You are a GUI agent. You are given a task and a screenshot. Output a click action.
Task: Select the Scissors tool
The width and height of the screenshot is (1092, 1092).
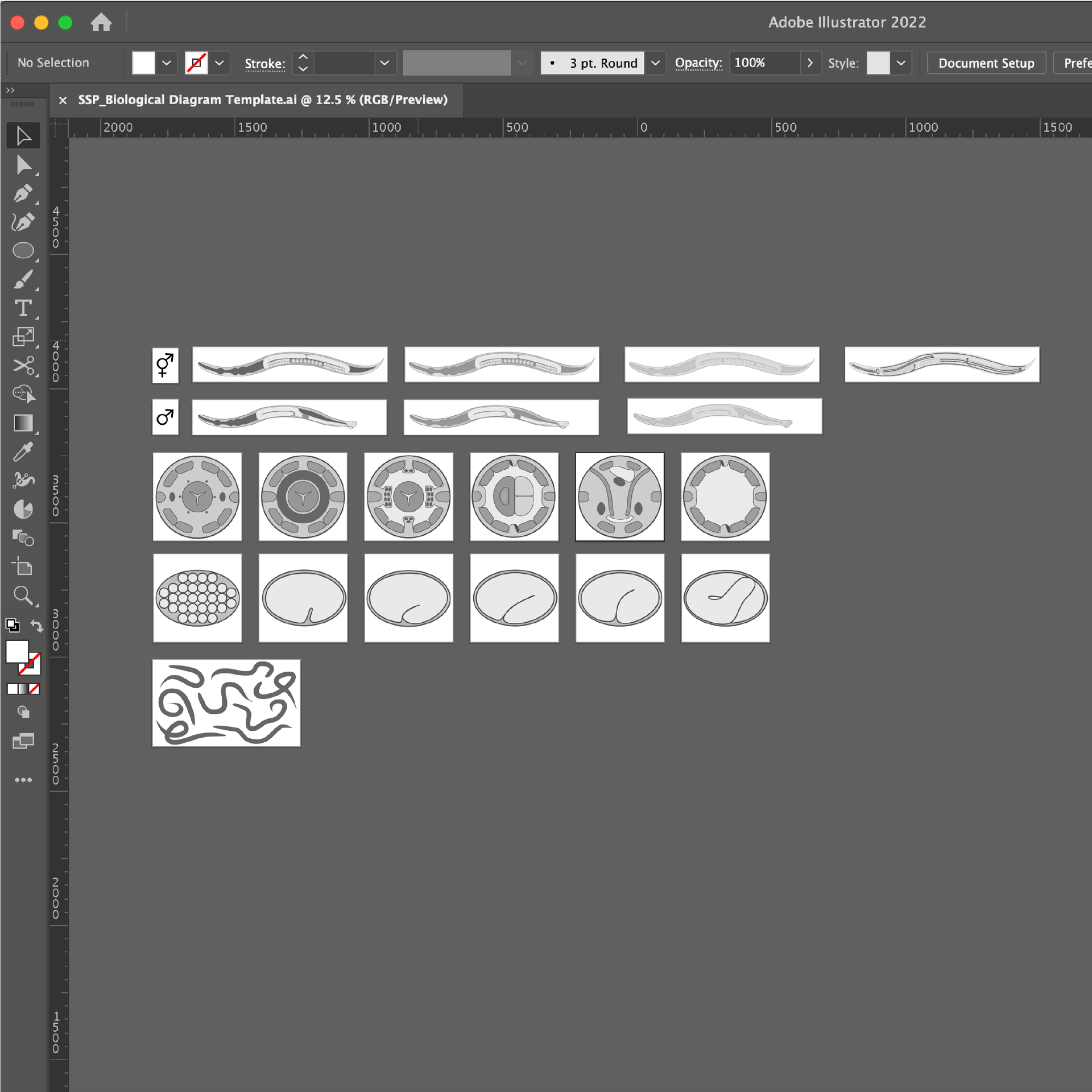(x=23, y=365)
